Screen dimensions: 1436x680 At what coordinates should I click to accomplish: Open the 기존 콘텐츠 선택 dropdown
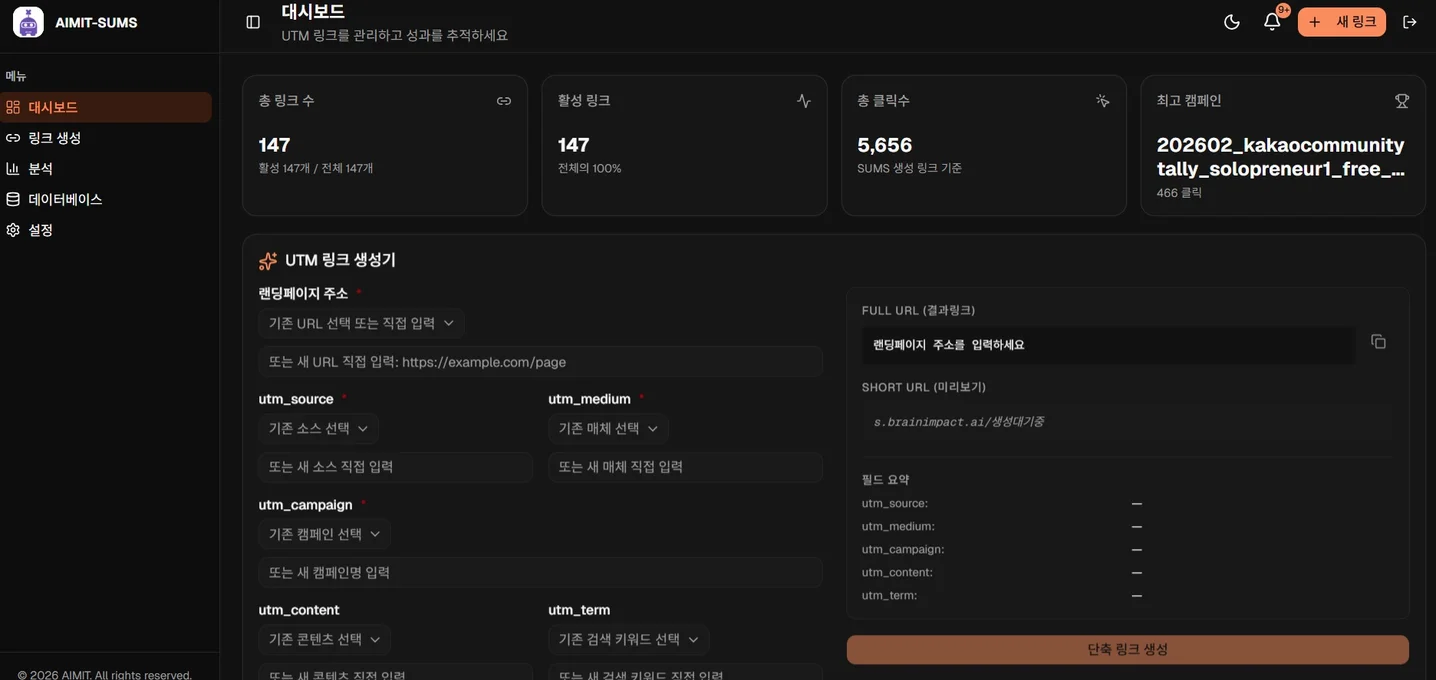pyautogui.click(x=324, y=639)
